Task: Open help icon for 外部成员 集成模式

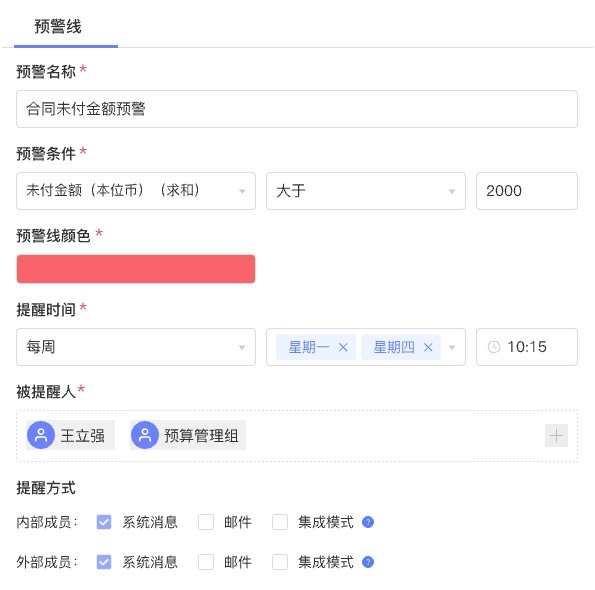Action: click(x=368, y=562)
